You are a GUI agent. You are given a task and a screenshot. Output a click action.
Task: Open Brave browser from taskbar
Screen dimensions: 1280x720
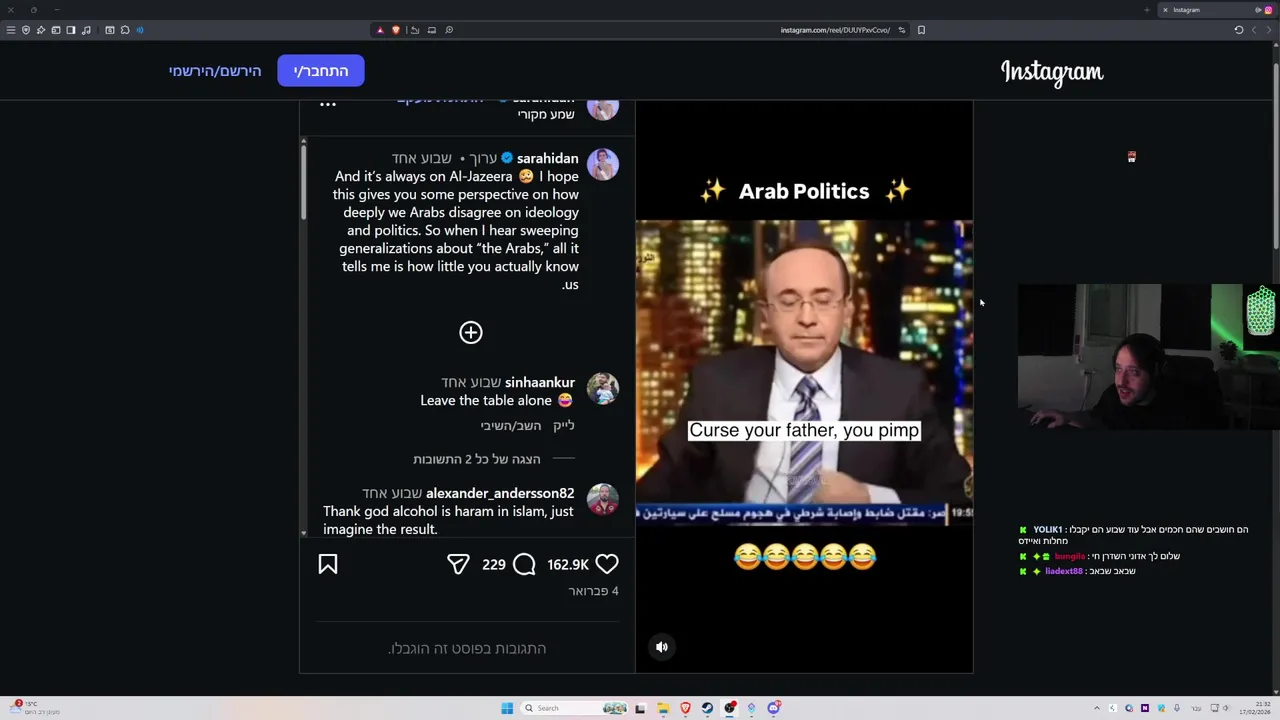[685, 708]
